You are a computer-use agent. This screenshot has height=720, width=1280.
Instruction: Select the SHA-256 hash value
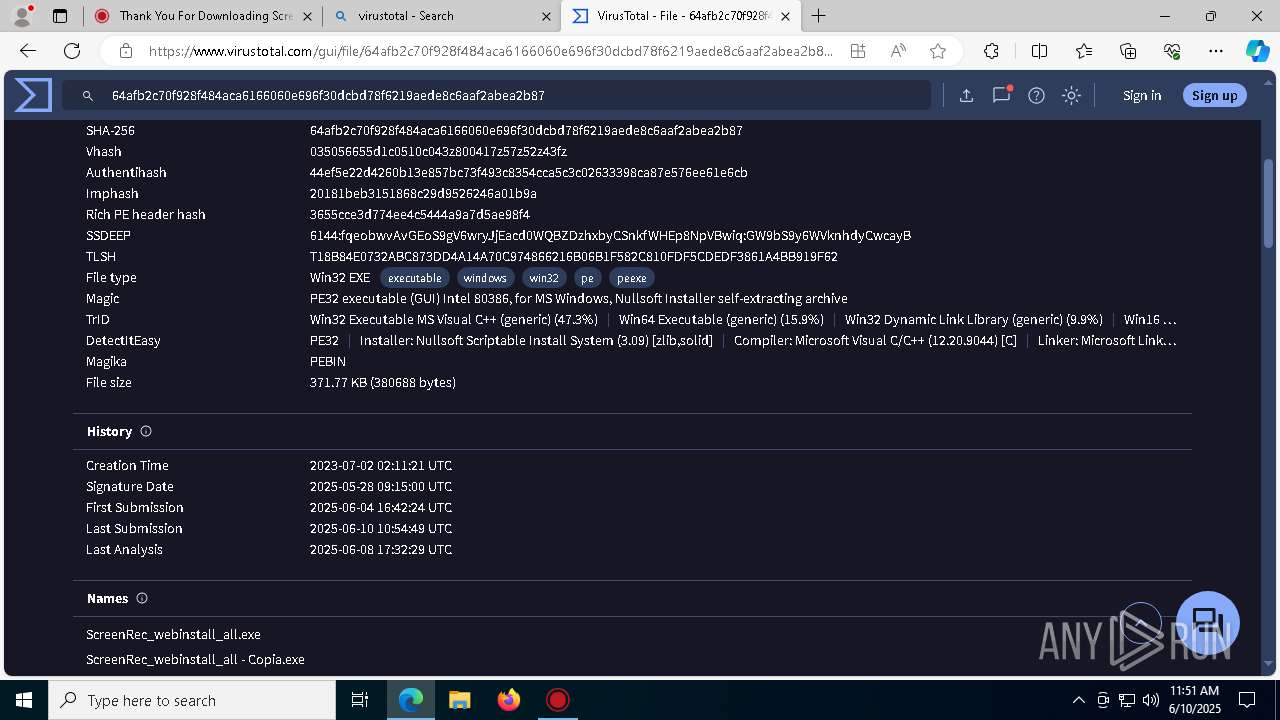[x=526, y=130]
